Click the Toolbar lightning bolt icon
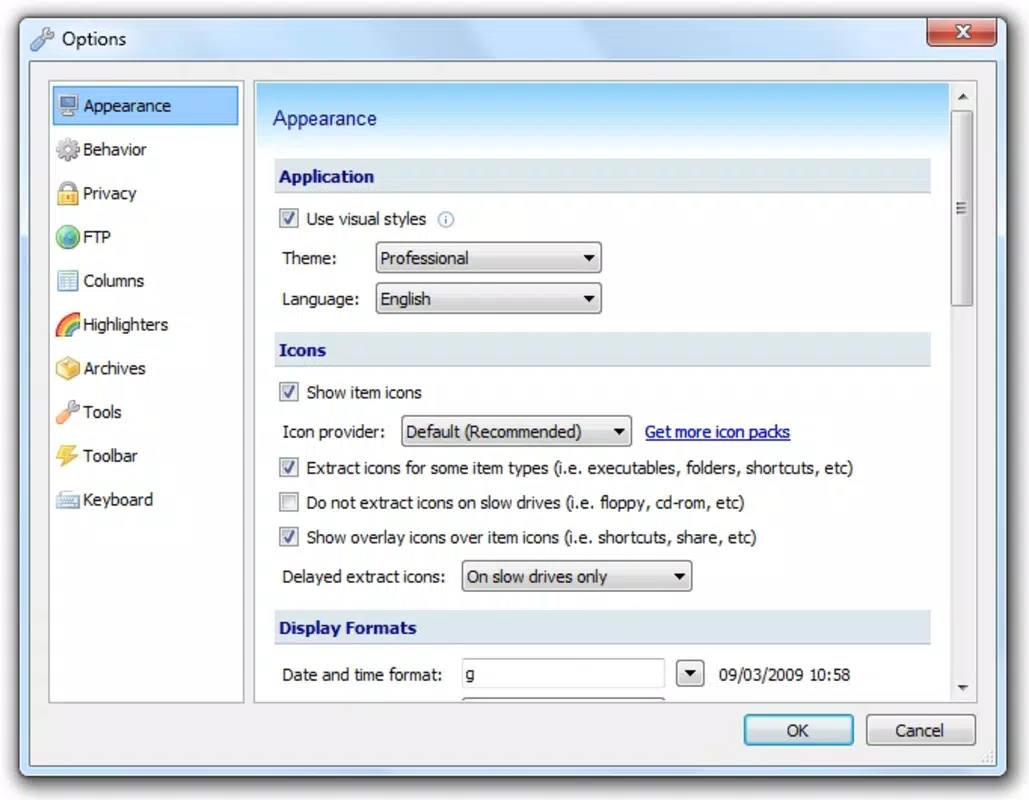Image resolution: width=1029 pixels, height=800 pixels. 68,455
